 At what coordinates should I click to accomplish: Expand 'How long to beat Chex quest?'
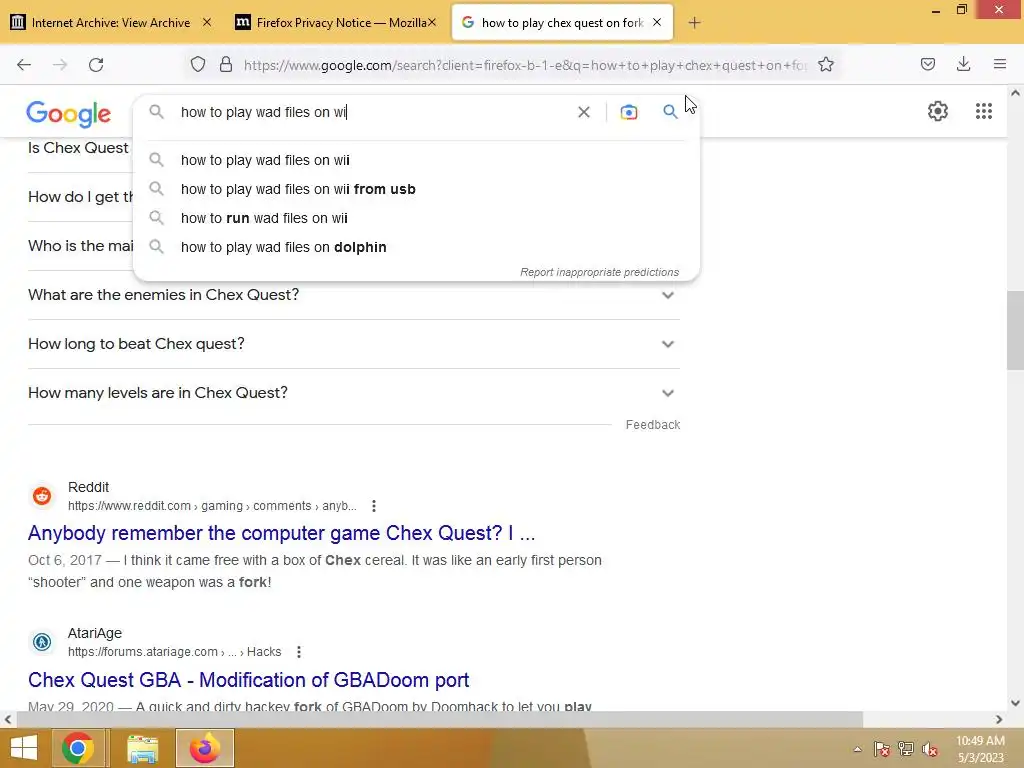click(x=354, y=344)
